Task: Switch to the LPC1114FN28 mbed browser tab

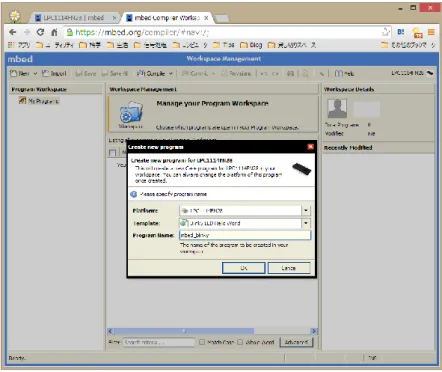Action: pos(73,18)
